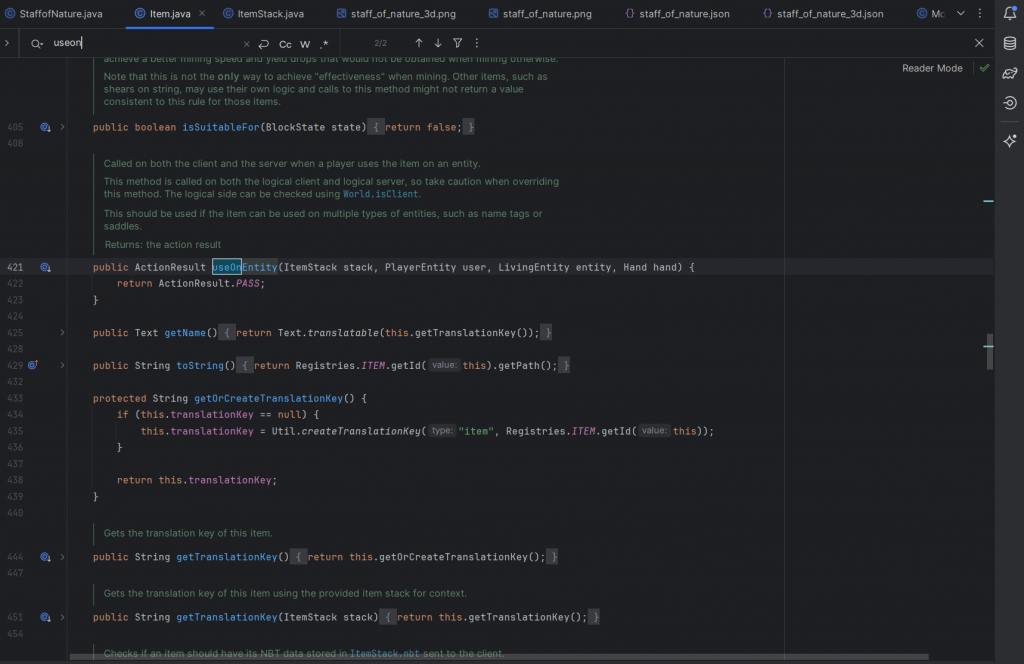This screenshot has height=664, width=1024.
Task: Click the overridden-method gutter icon on line 421
Action: tap(45, 268)
